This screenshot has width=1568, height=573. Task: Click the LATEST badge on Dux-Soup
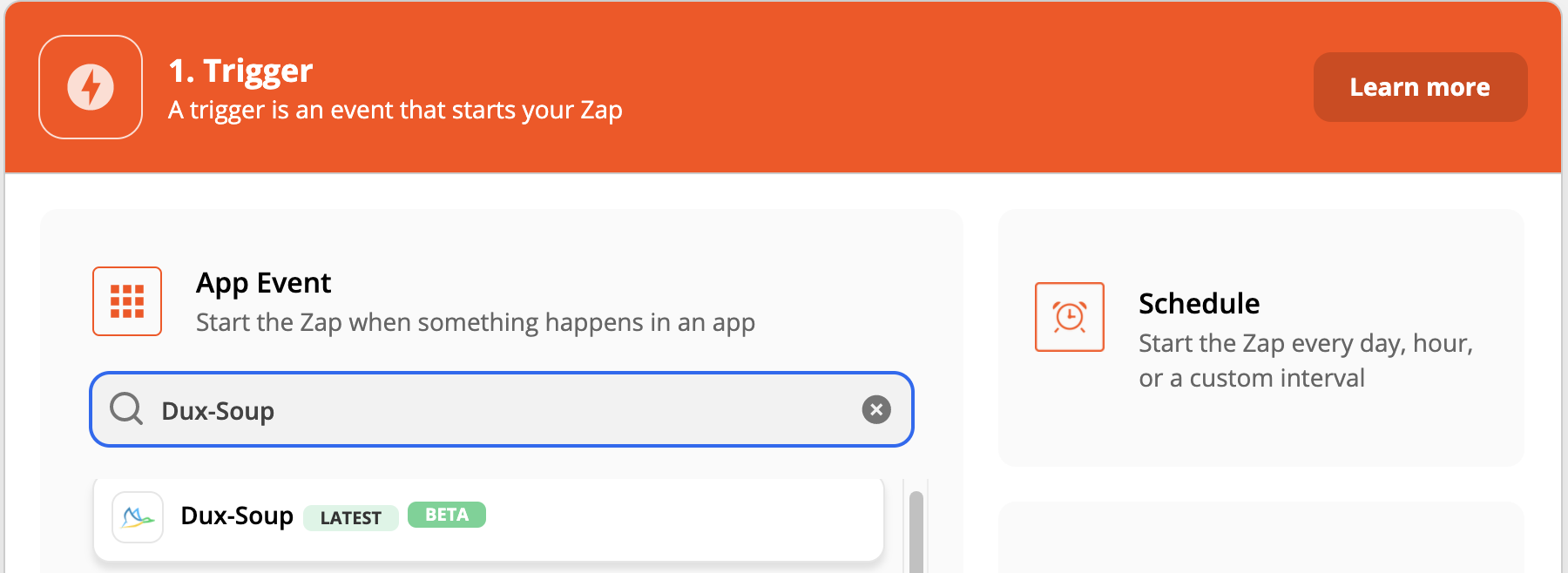351,517
